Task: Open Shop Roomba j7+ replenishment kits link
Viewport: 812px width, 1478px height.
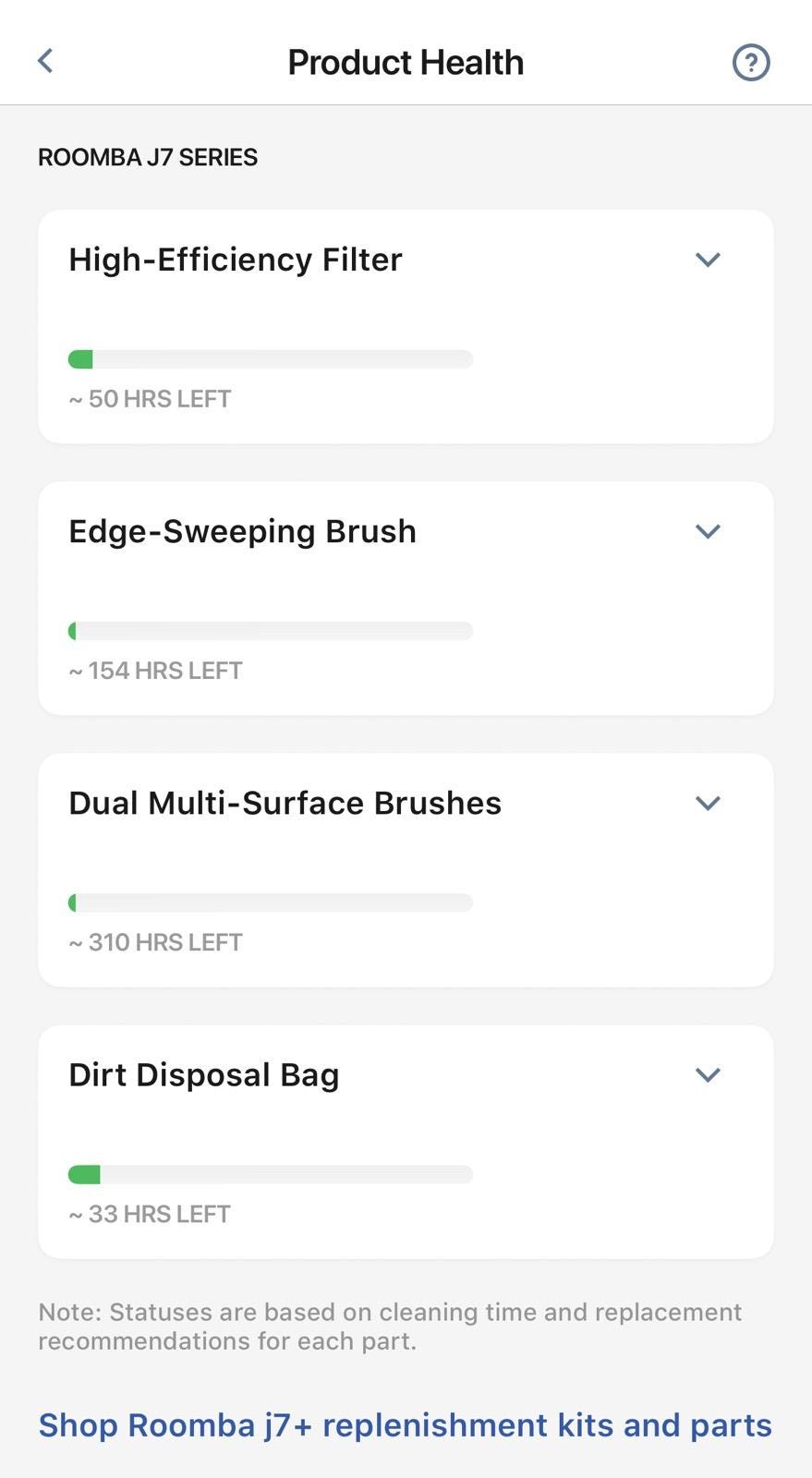Action: [405, 1425]
